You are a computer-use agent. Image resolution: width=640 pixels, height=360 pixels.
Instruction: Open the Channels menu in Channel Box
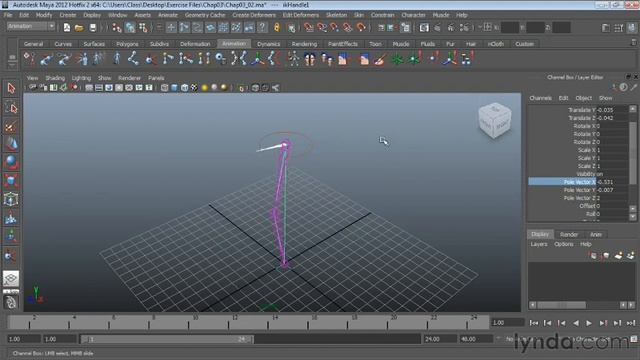(540, 98)
